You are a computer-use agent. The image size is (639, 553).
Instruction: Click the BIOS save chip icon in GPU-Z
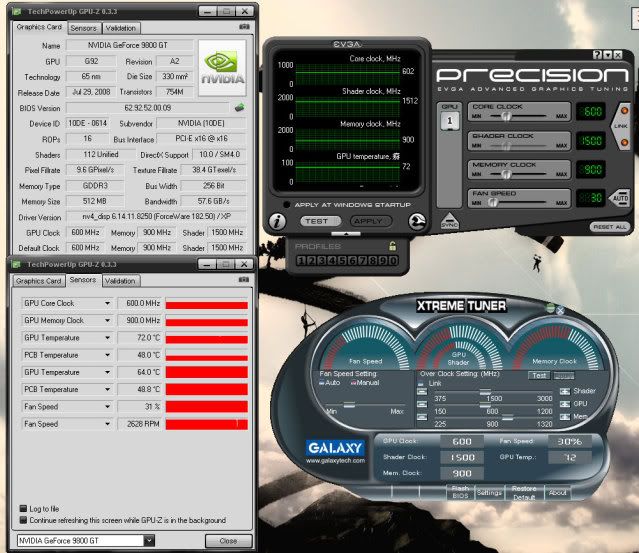(239, 105)
